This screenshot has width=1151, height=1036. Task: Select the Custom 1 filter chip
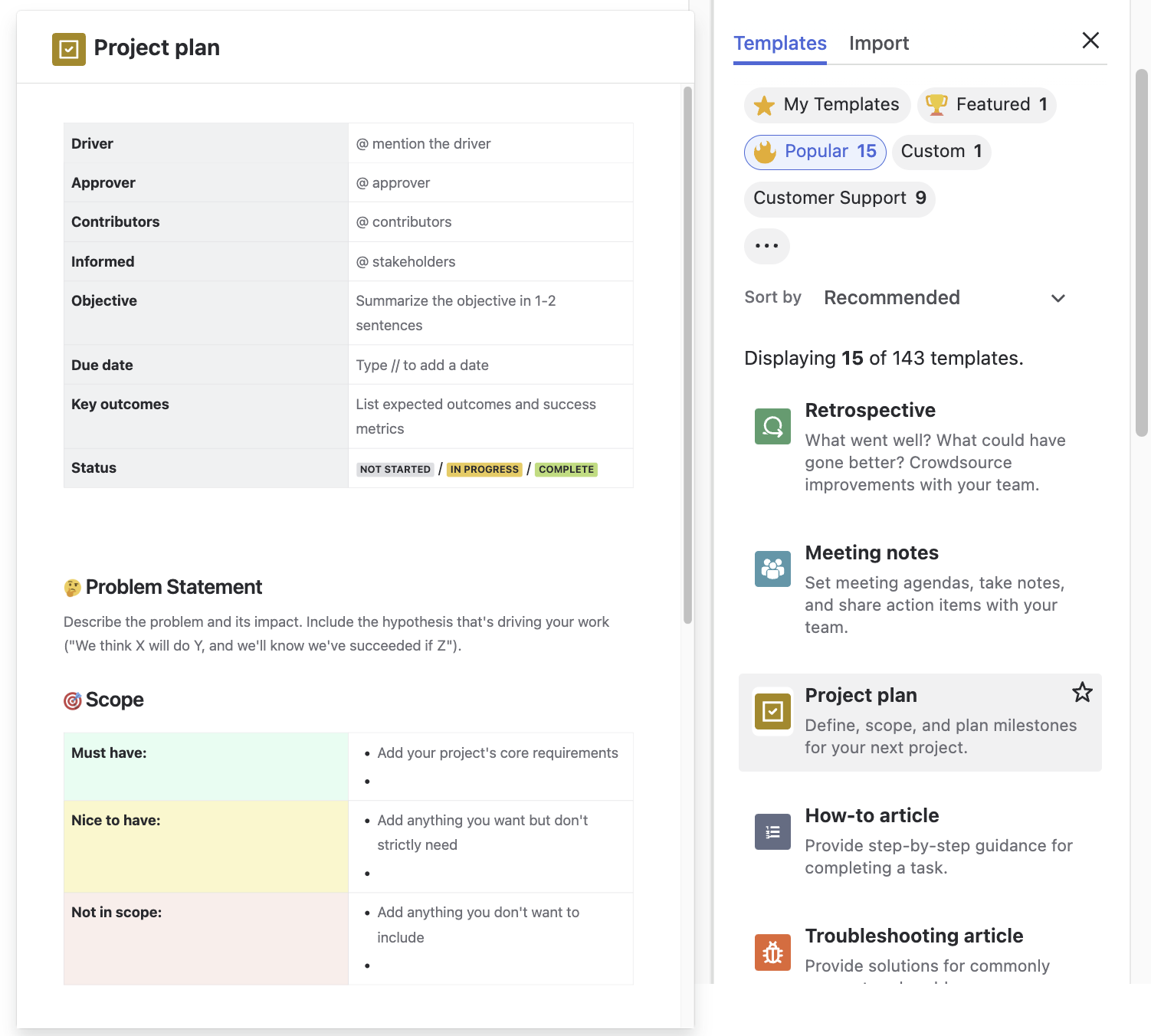coord(941,152)
